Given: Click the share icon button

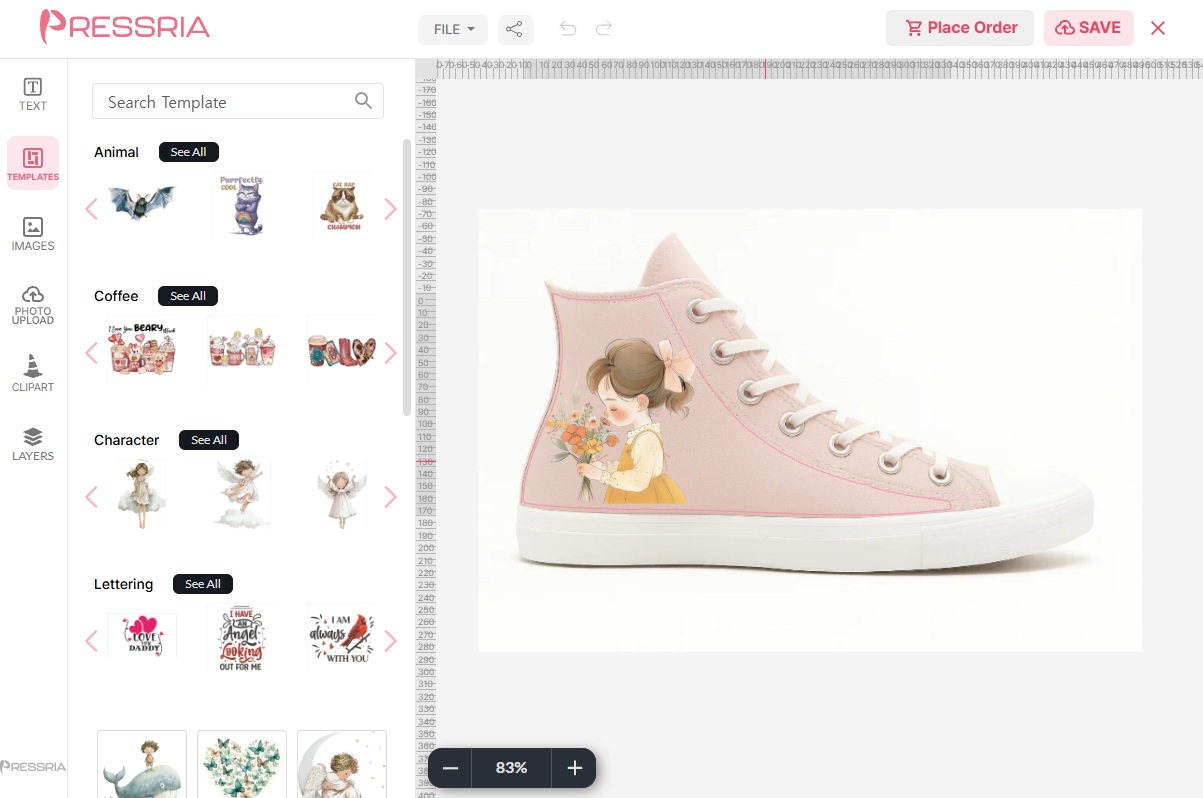Looking at the screenshot, I should [x=514, y=29].
